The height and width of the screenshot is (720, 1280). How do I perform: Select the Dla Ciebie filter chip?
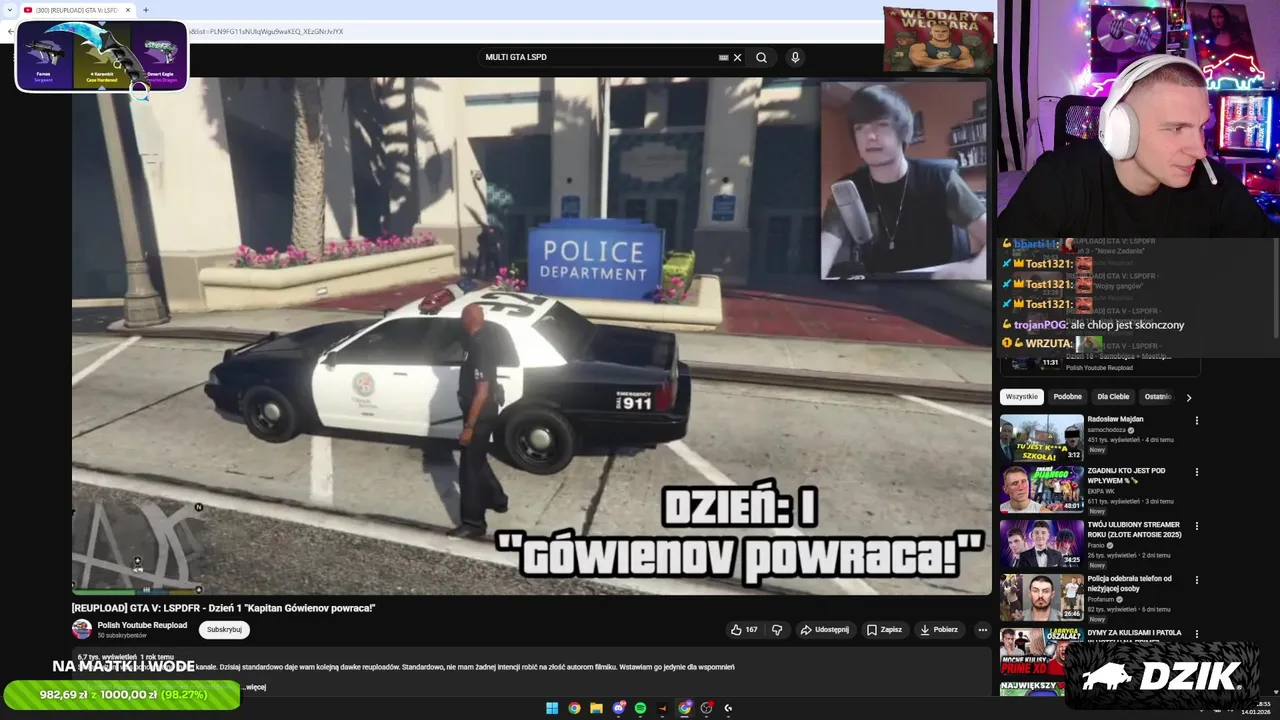pyautogui.click(x=1113, y=397)
